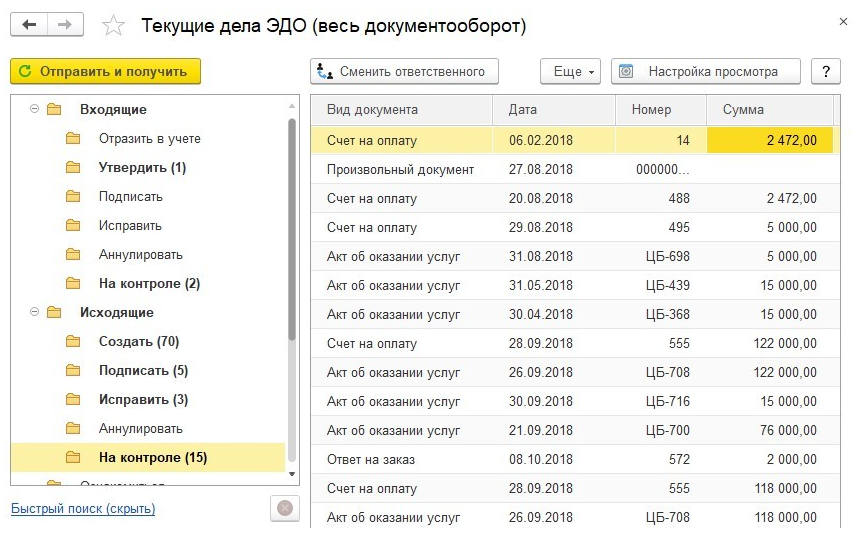
Task: Open incoming folder Исправить
Action: click(x=130, y=226)
